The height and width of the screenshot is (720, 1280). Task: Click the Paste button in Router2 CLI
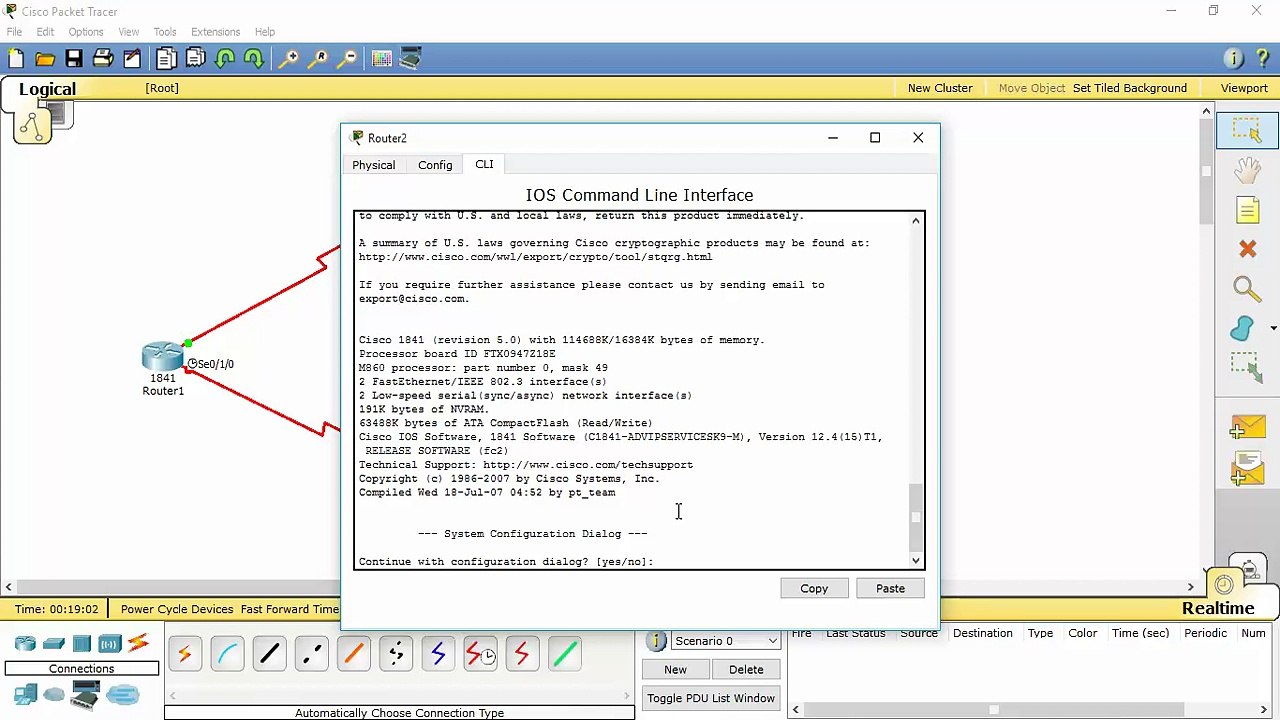click(x=890, y=588)
